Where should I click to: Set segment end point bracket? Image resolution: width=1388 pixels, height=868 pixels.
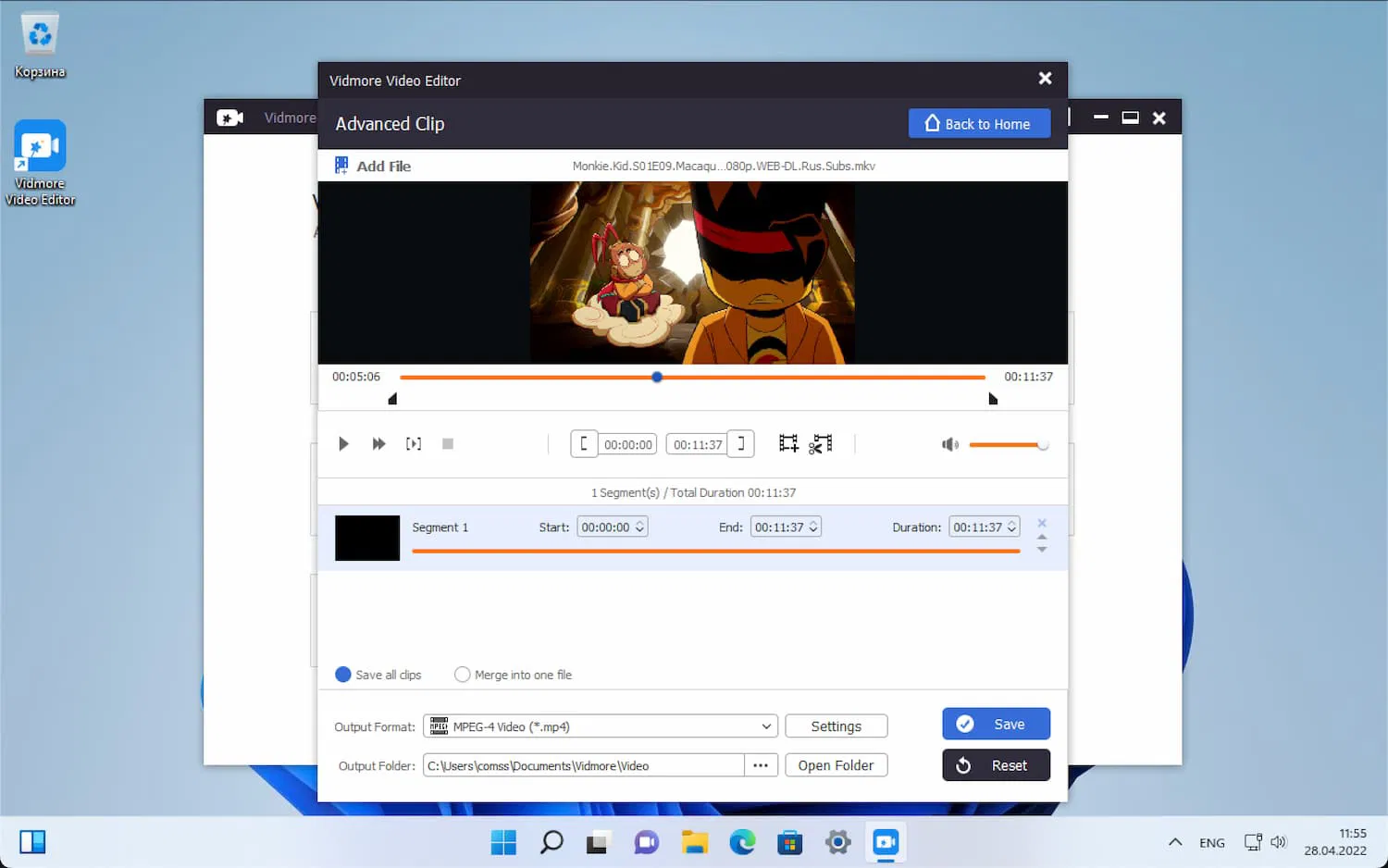click(x=740, y=444)
